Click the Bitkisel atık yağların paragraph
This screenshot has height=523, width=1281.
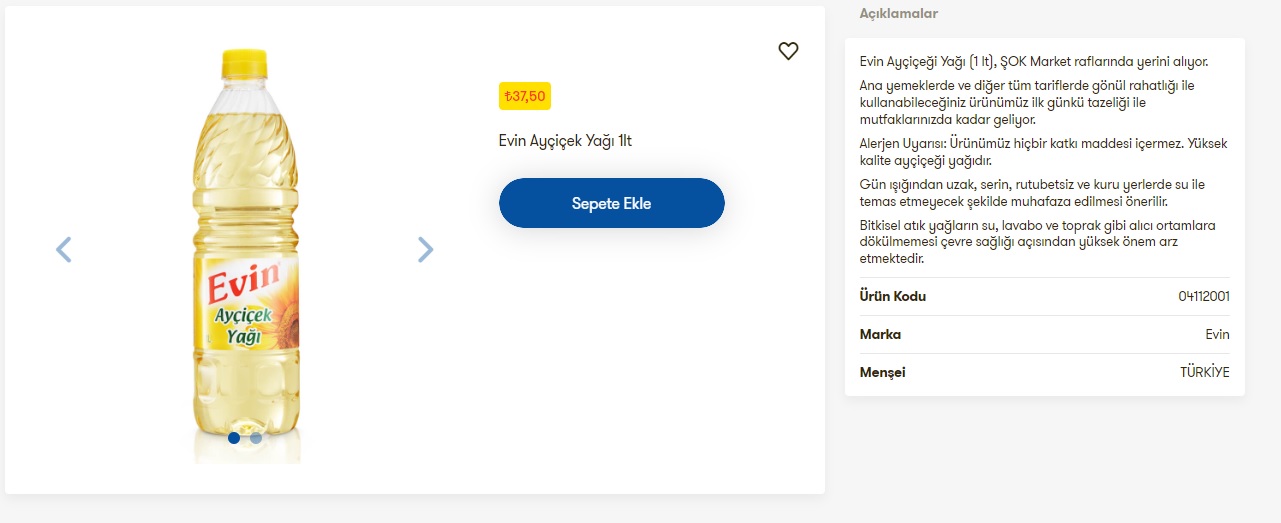[x=1035, y=242]
